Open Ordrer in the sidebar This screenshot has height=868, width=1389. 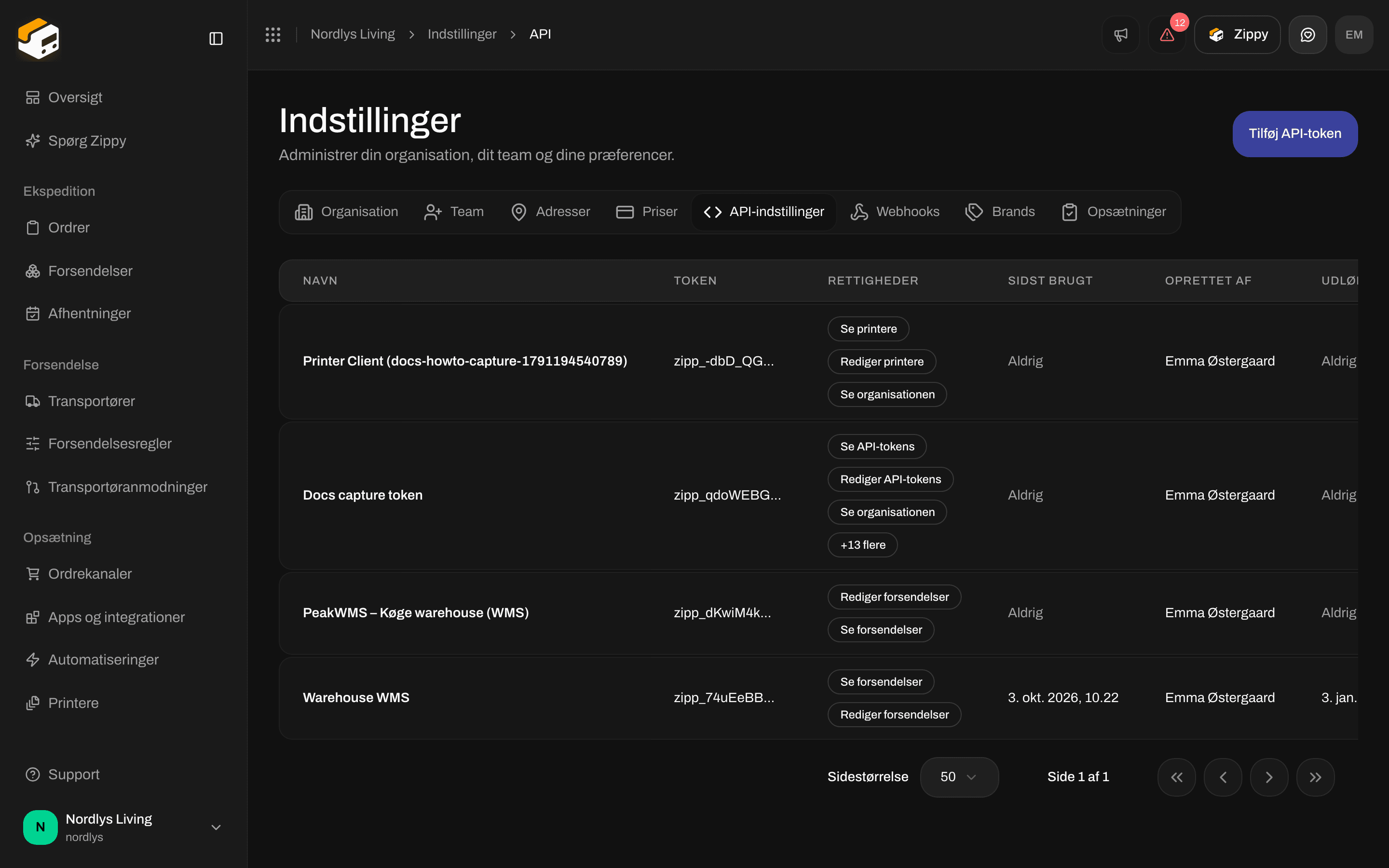tap(123, 227)
